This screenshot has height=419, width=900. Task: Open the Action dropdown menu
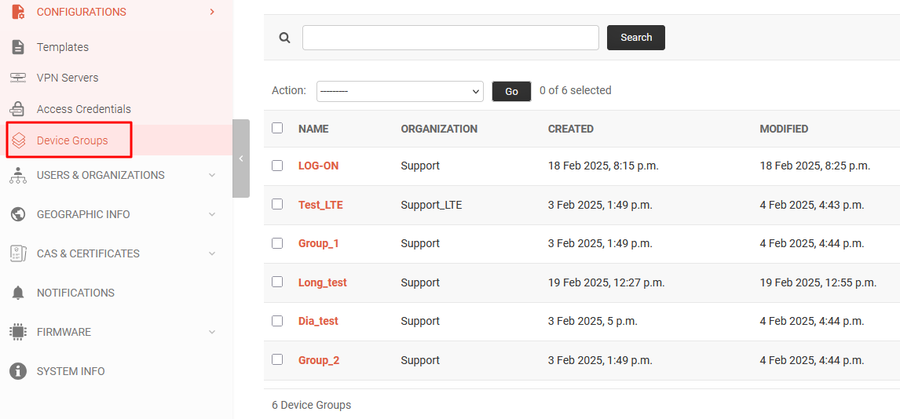coord(399,91)
